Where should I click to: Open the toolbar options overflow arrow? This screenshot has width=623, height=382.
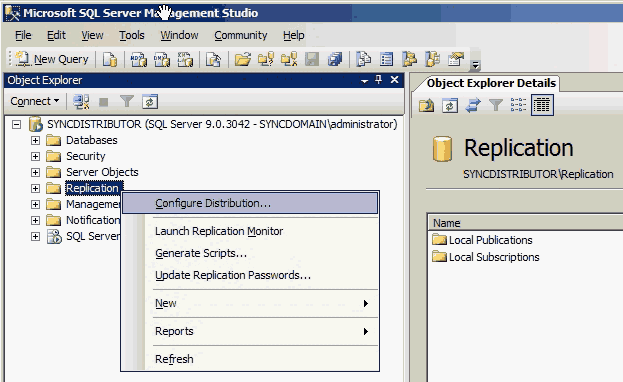475,64
